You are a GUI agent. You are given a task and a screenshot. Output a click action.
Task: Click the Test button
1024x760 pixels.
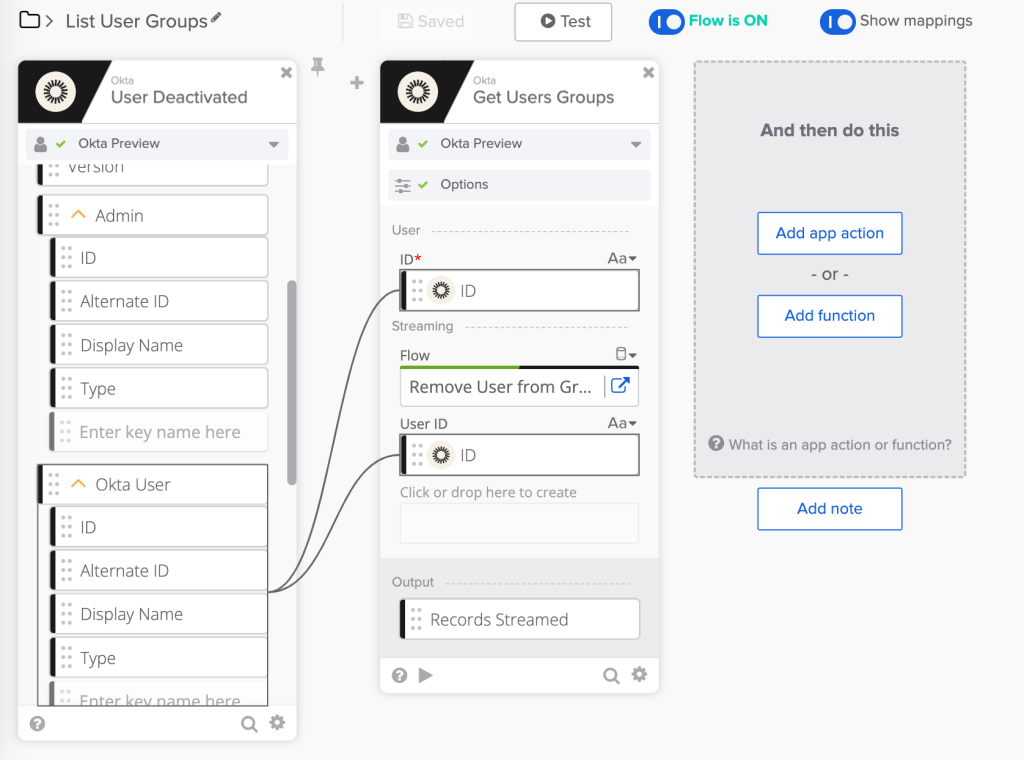coord(563,21)
